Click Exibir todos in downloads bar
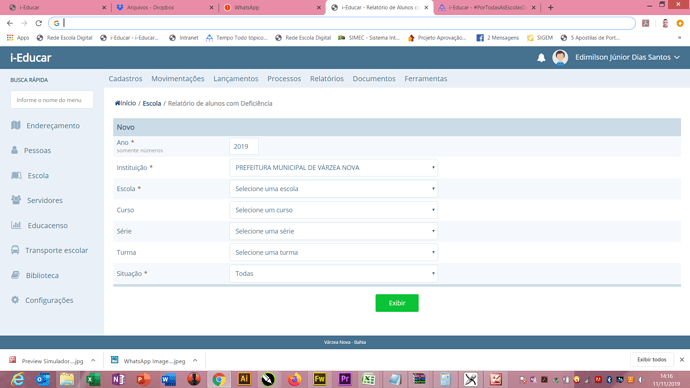 652,359
